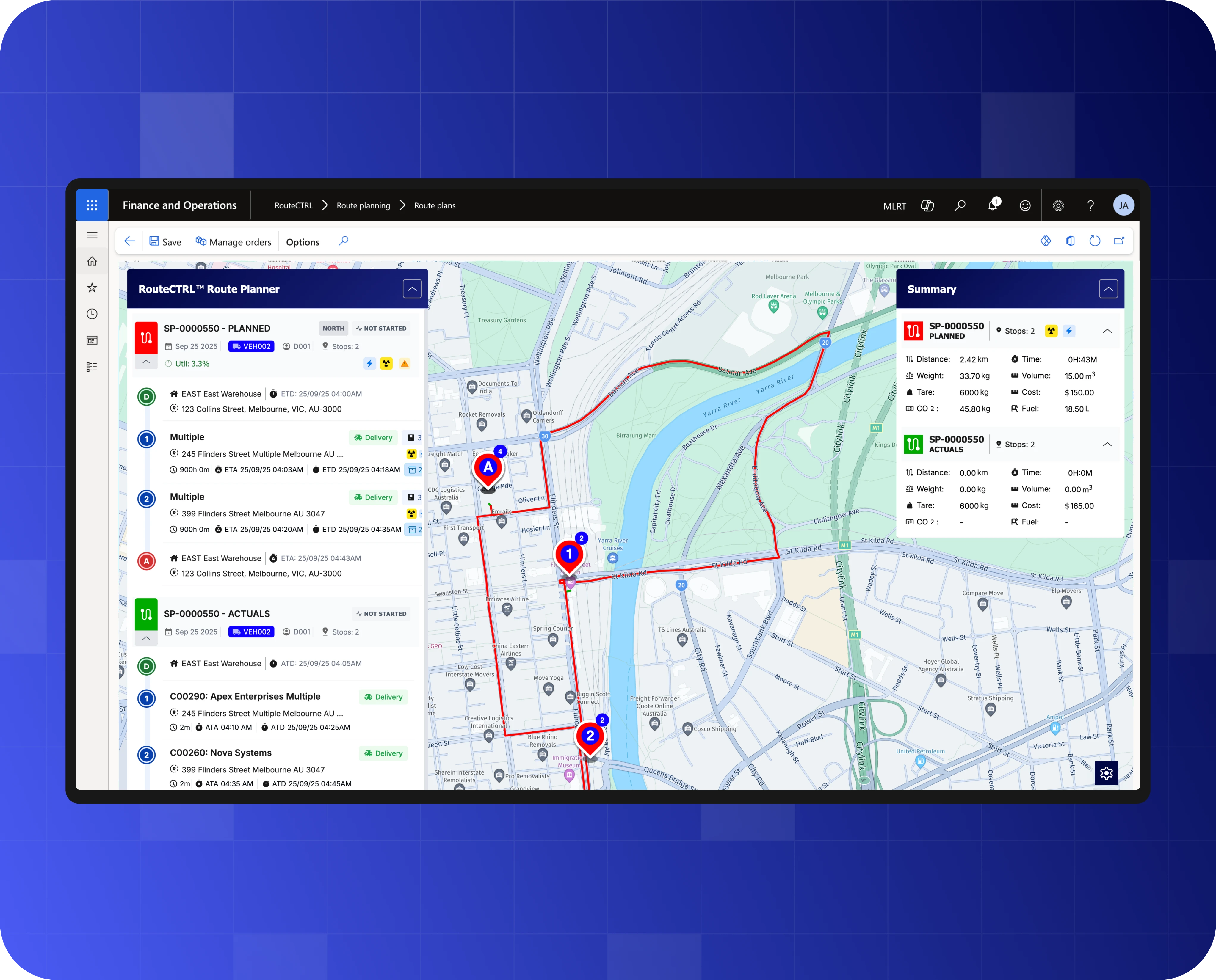Click the action bar search magnifier
This screenshot has height=980, width=1216.
pyautogui.click(x=343, y=241)
